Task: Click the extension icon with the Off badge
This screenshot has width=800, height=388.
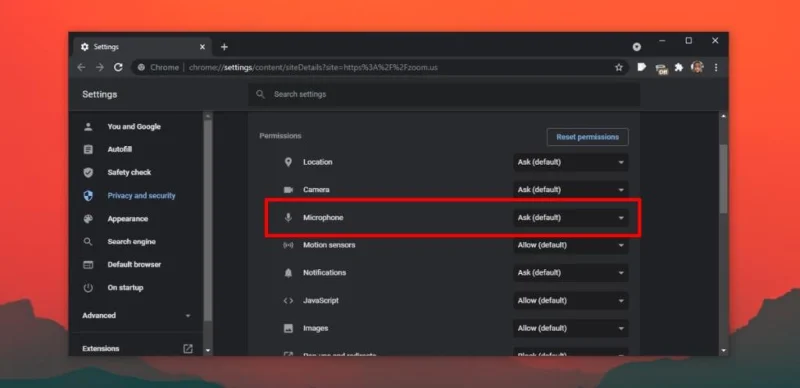Action: coord(661,69)
